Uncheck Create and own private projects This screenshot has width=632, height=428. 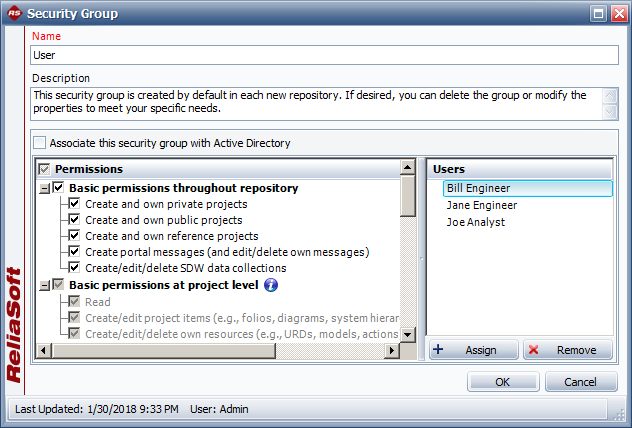pyautogui.click(x=74, y=204)
